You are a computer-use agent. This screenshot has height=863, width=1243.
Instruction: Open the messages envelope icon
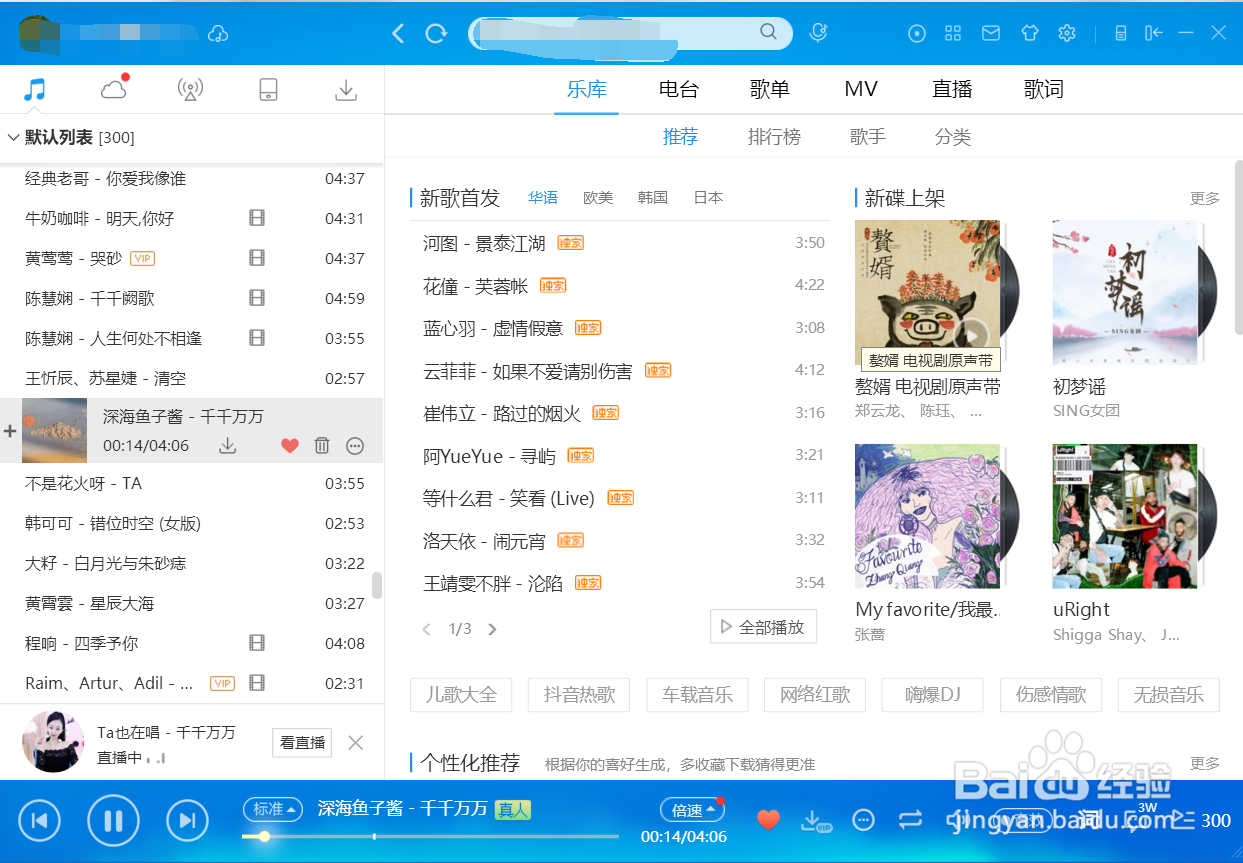(x=991, y=34)
